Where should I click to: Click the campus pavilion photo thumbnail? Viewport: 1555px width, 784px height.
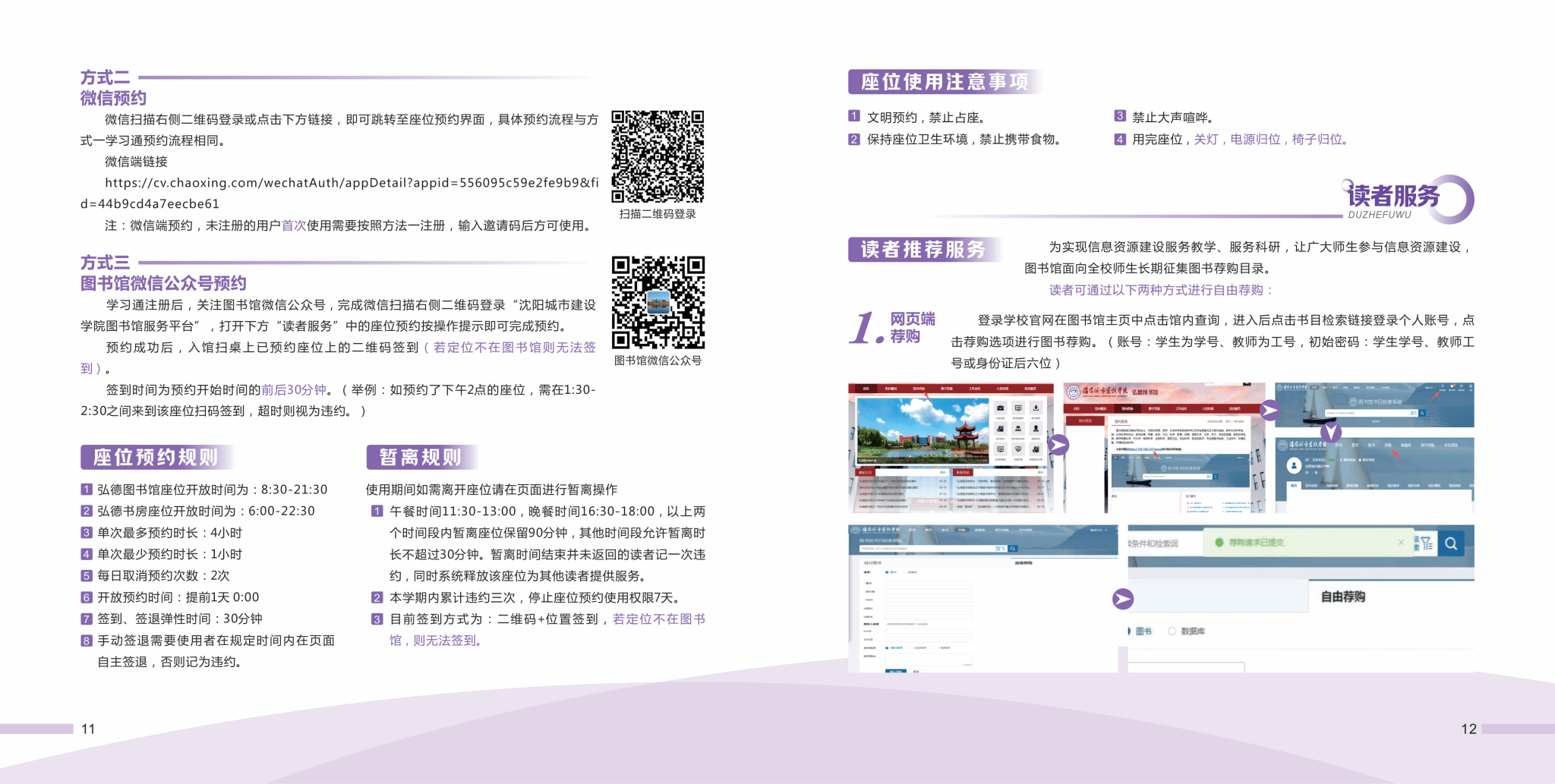[x=923, y=429]
